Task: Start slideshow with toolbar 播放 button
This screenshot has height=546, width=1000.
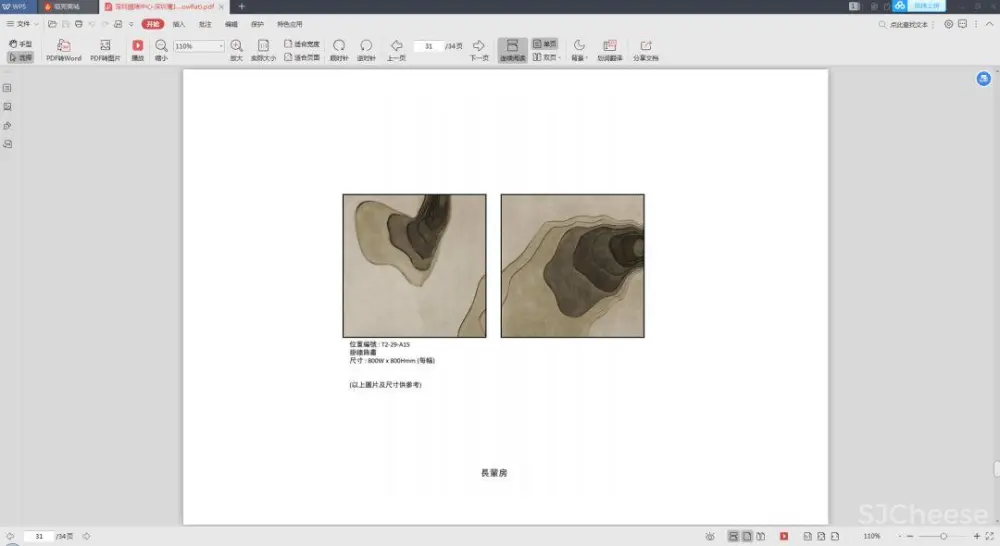Action: pyautogui.click(x=138, y=50)
